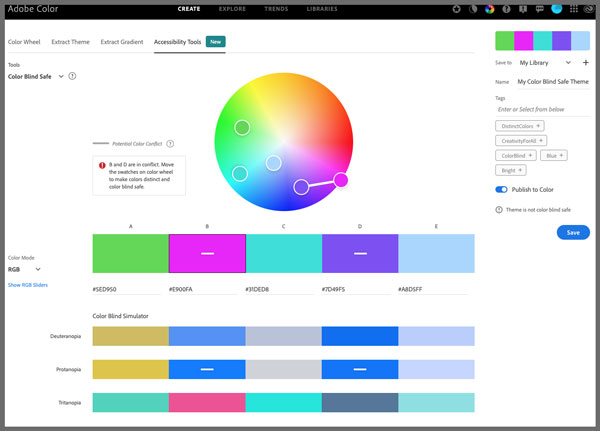
Task: Click the Tags input field
Action: pos(543,109)
